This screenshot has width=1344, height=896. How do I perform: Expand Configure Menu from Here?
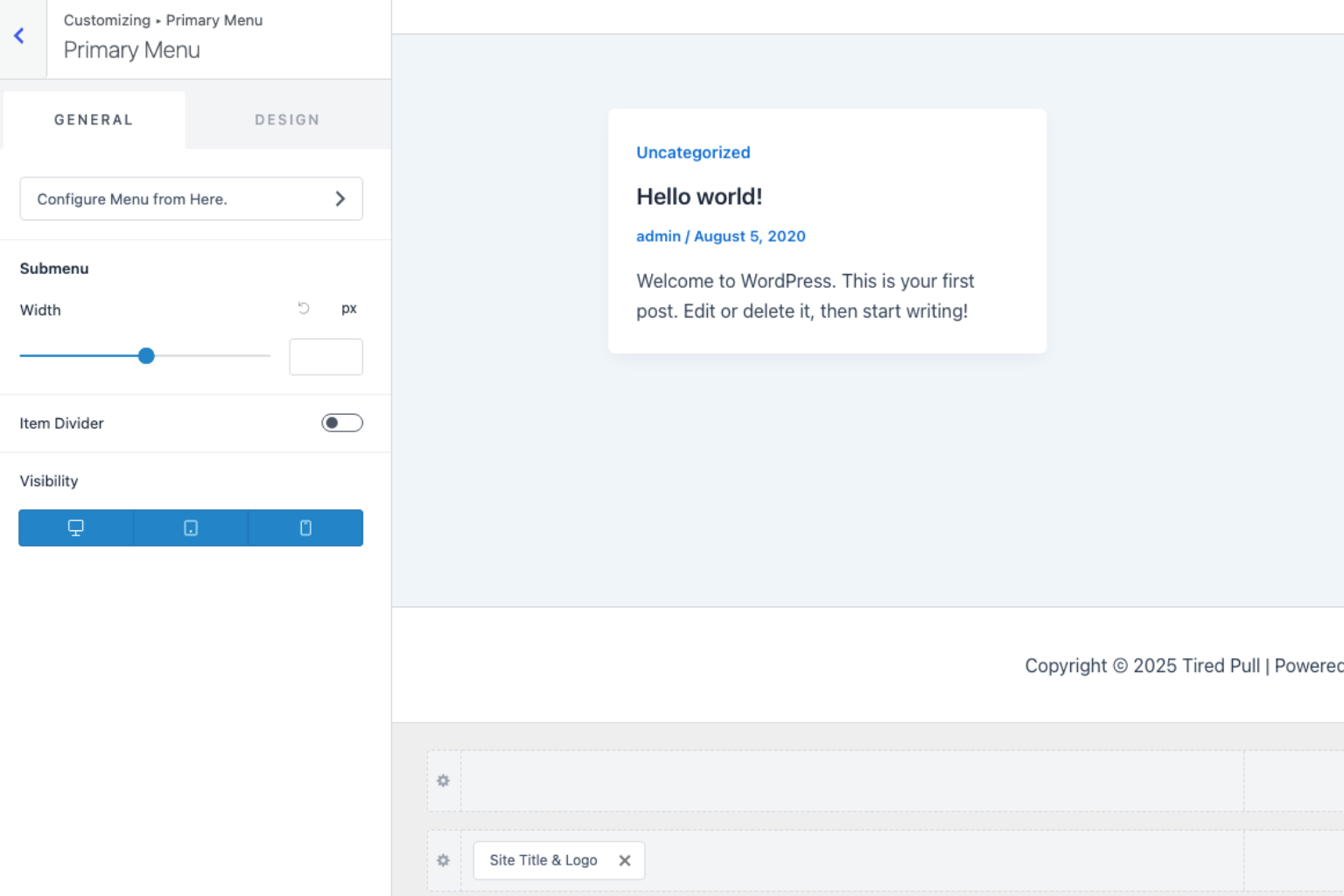click(x=340, y=199)
